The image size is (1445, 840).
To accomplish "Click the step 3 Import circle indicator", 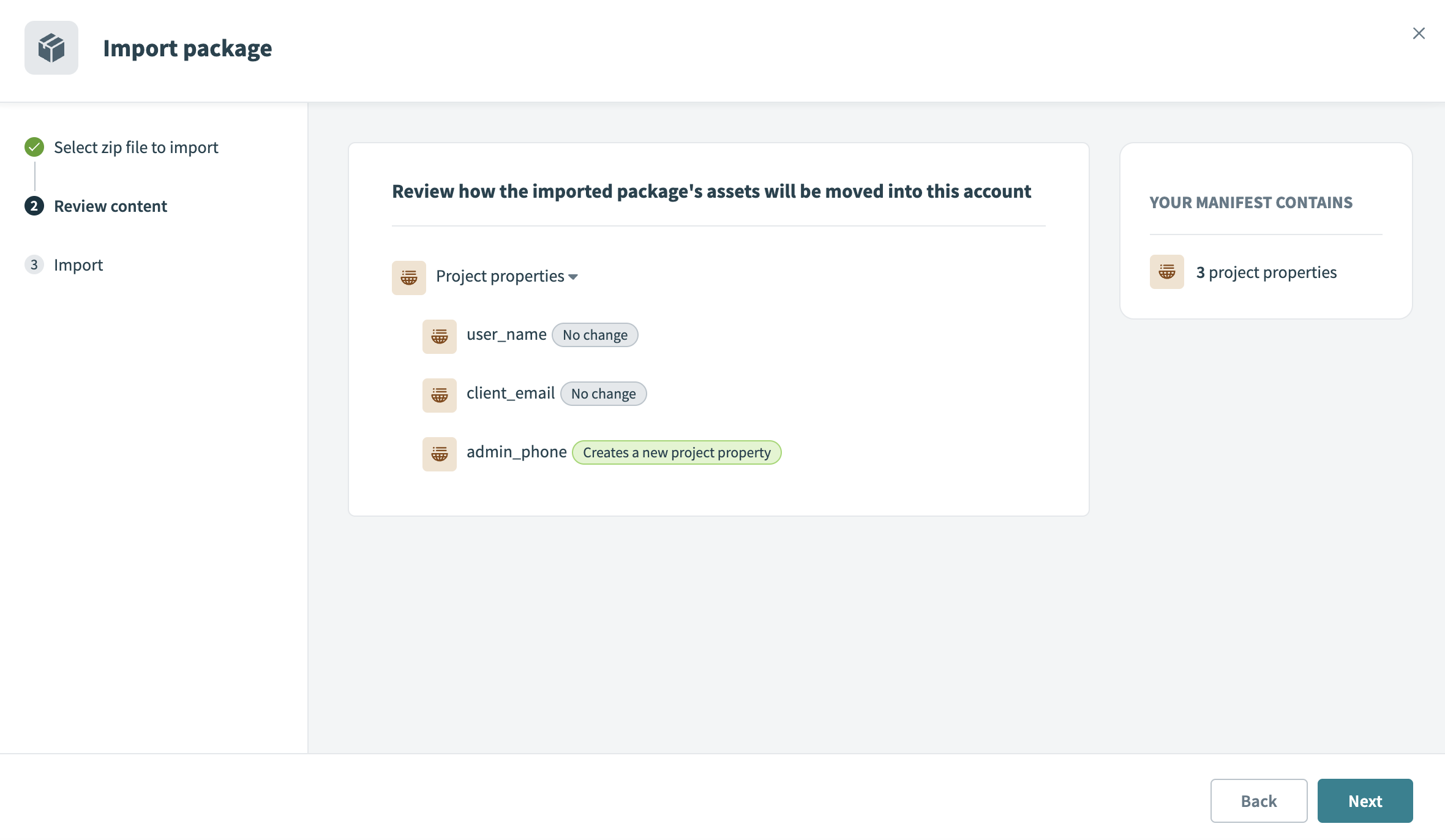I will (x=34, y=264).
